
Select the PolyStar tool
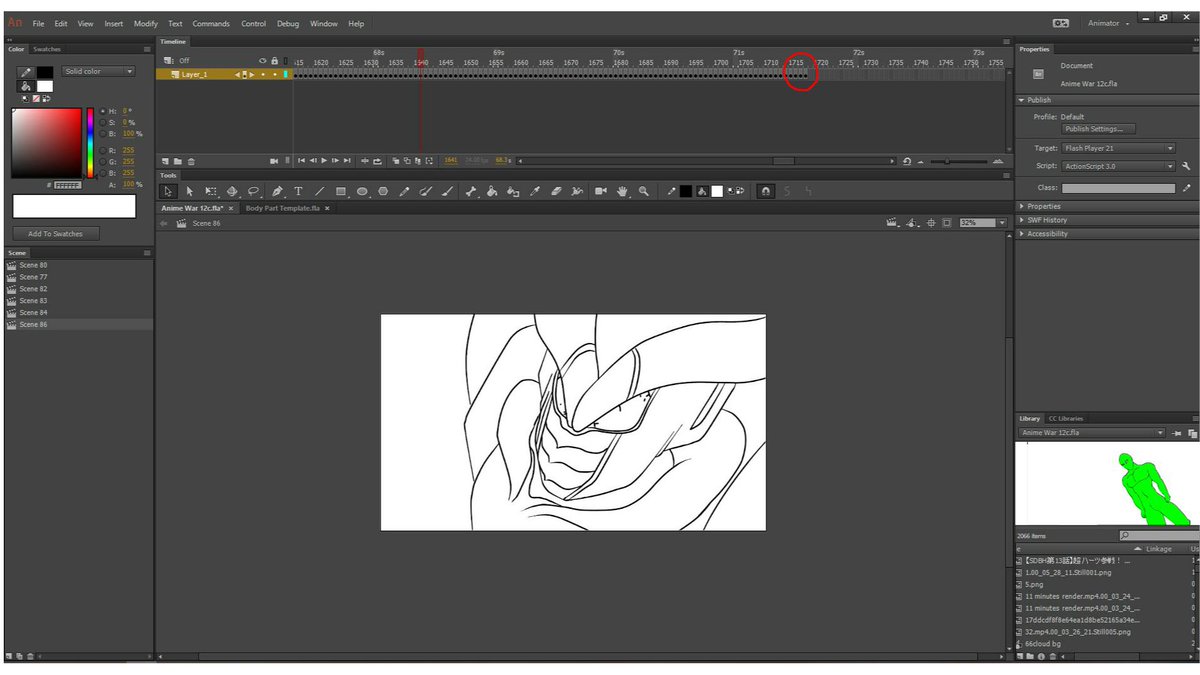(x=383, y=190)
